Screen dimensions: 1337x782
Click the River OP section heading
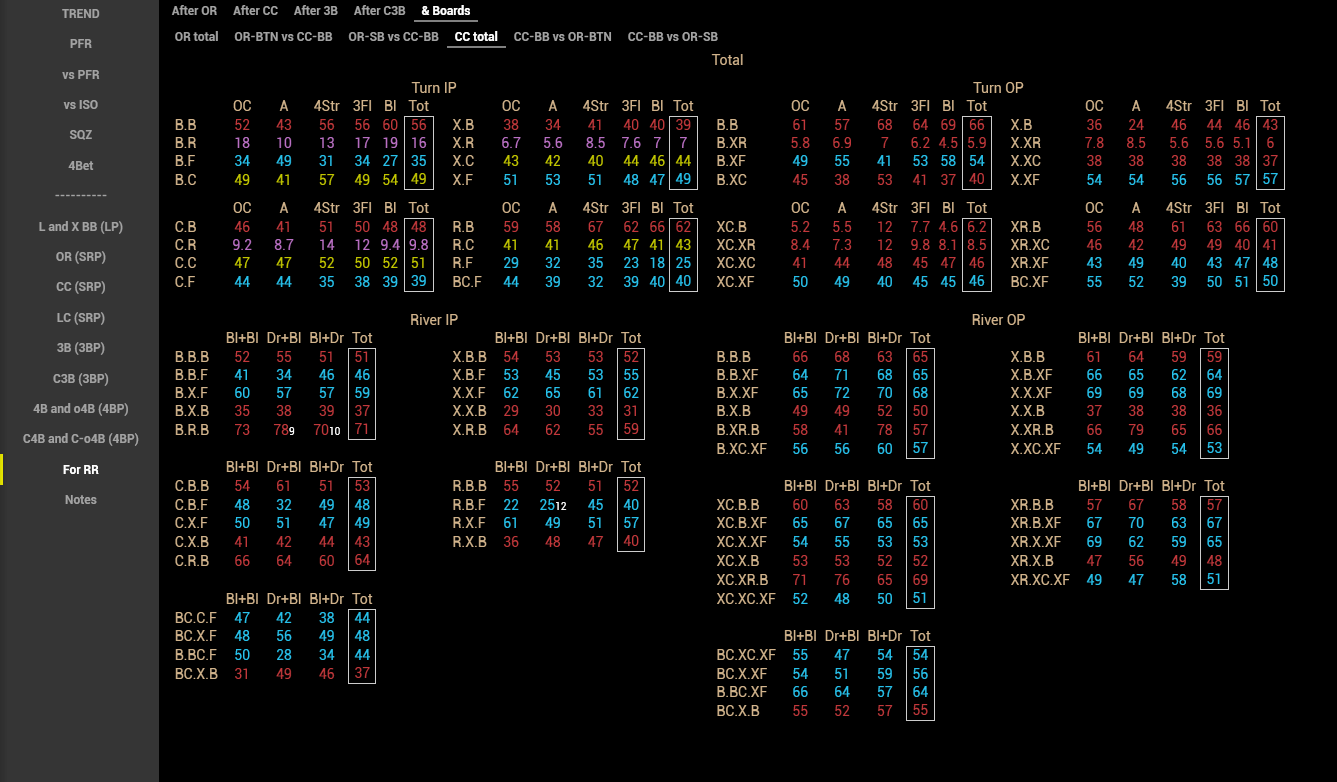(x=998, y=320)
